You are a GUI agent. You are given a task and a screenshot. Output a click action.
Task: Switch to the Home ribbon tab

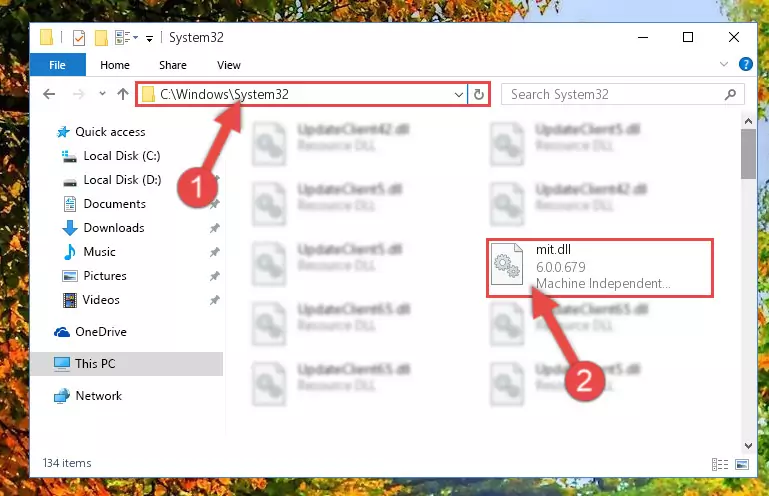tap(115, 65)
